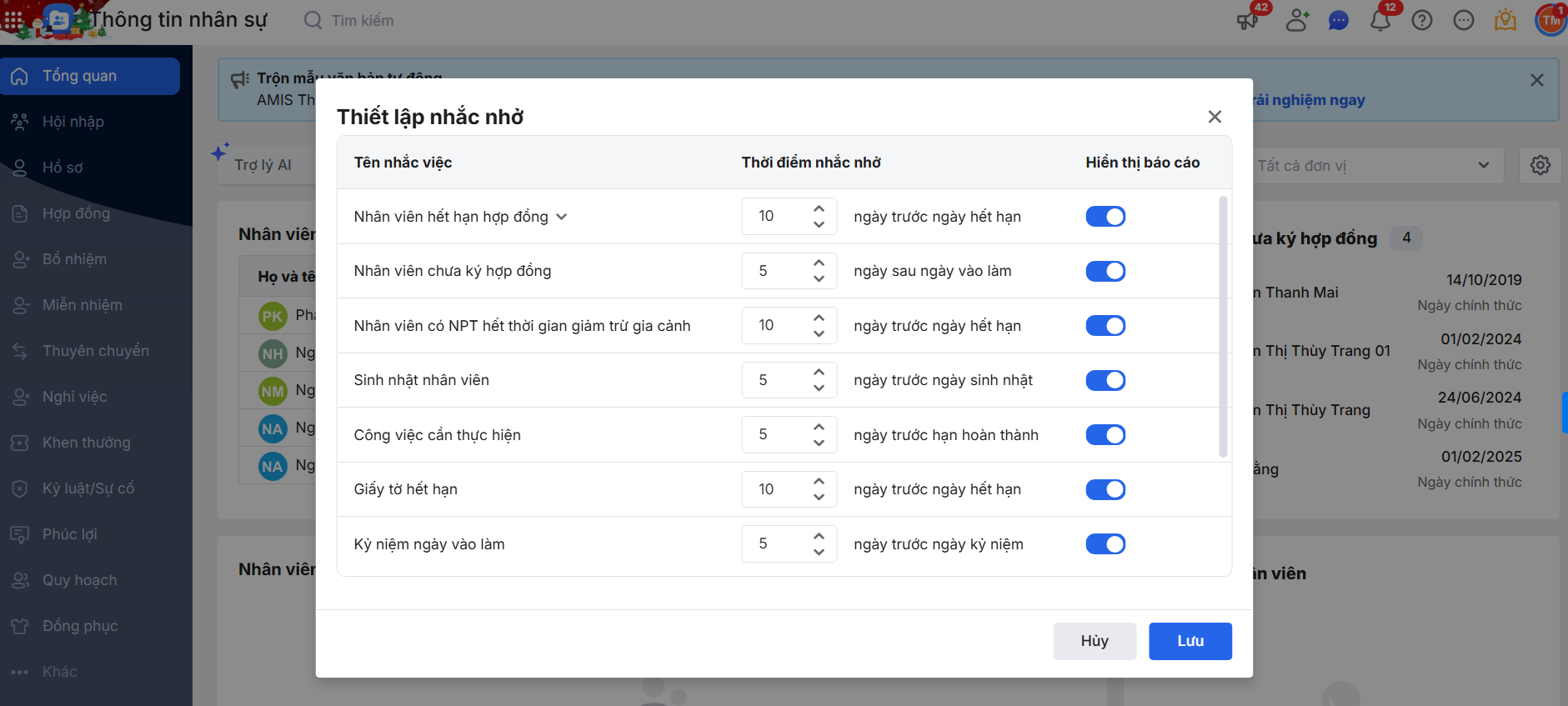This screenshot has height=706, width=1568.
Task: Click the days field for Kỷ niệm ngày vào làm
Action: tap(775, 544)
